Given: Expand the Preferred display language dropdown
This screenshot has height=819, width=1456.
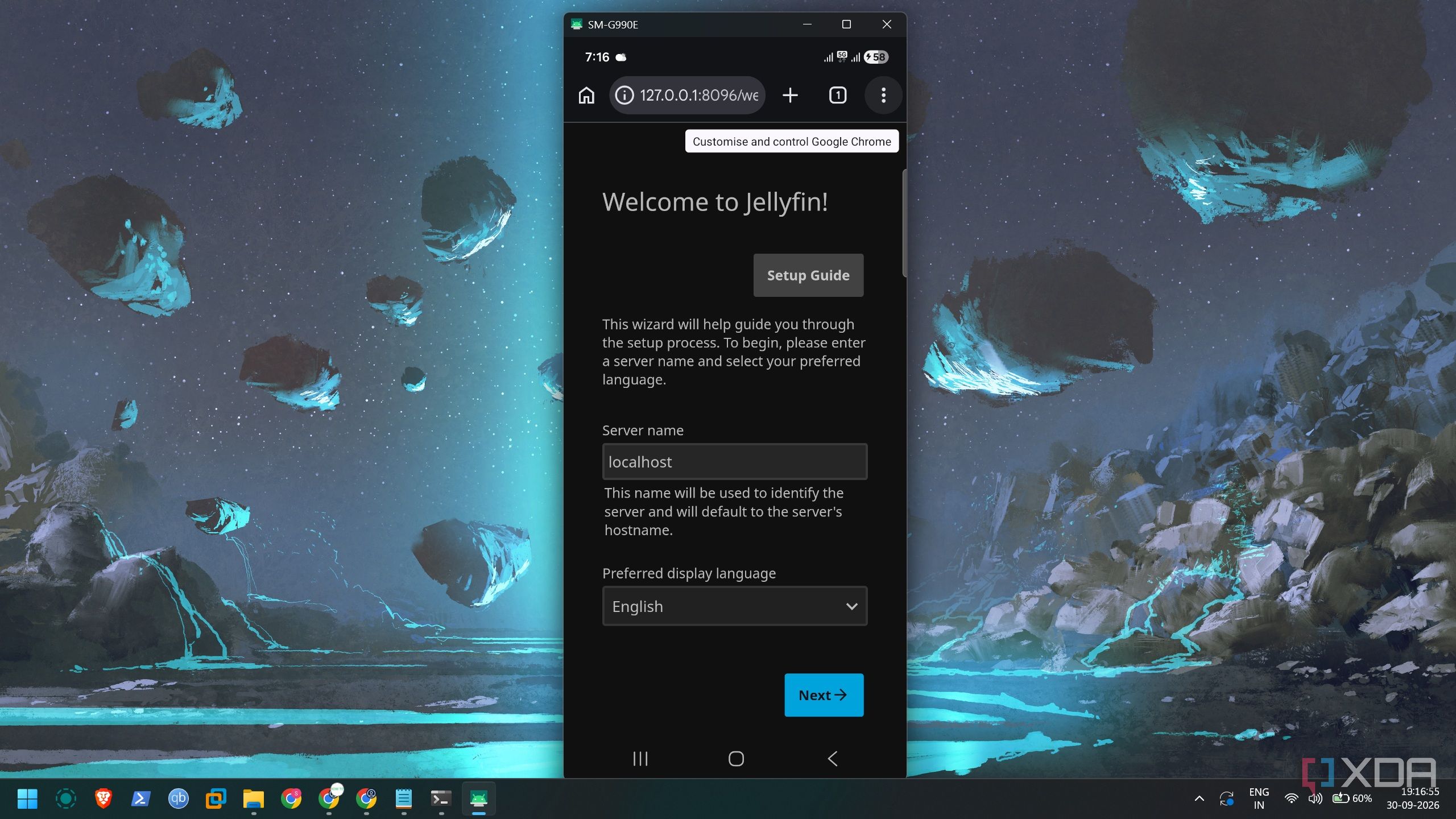Looking at the screenshot, I should 735,606.
